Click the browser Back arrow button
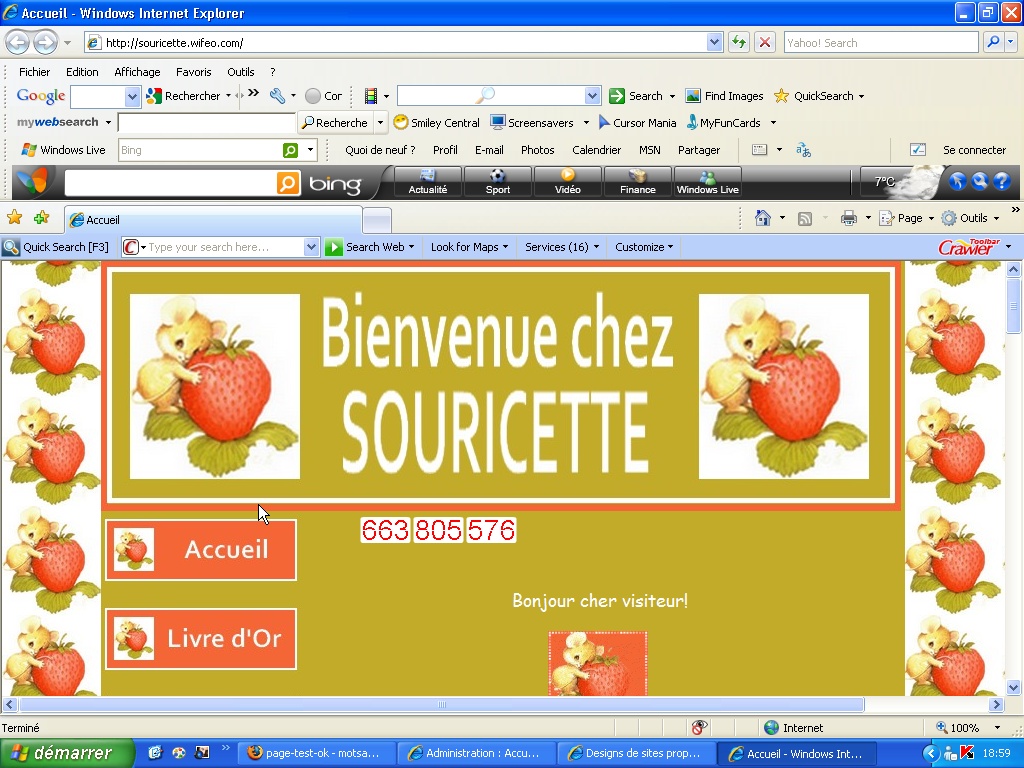 17,43
